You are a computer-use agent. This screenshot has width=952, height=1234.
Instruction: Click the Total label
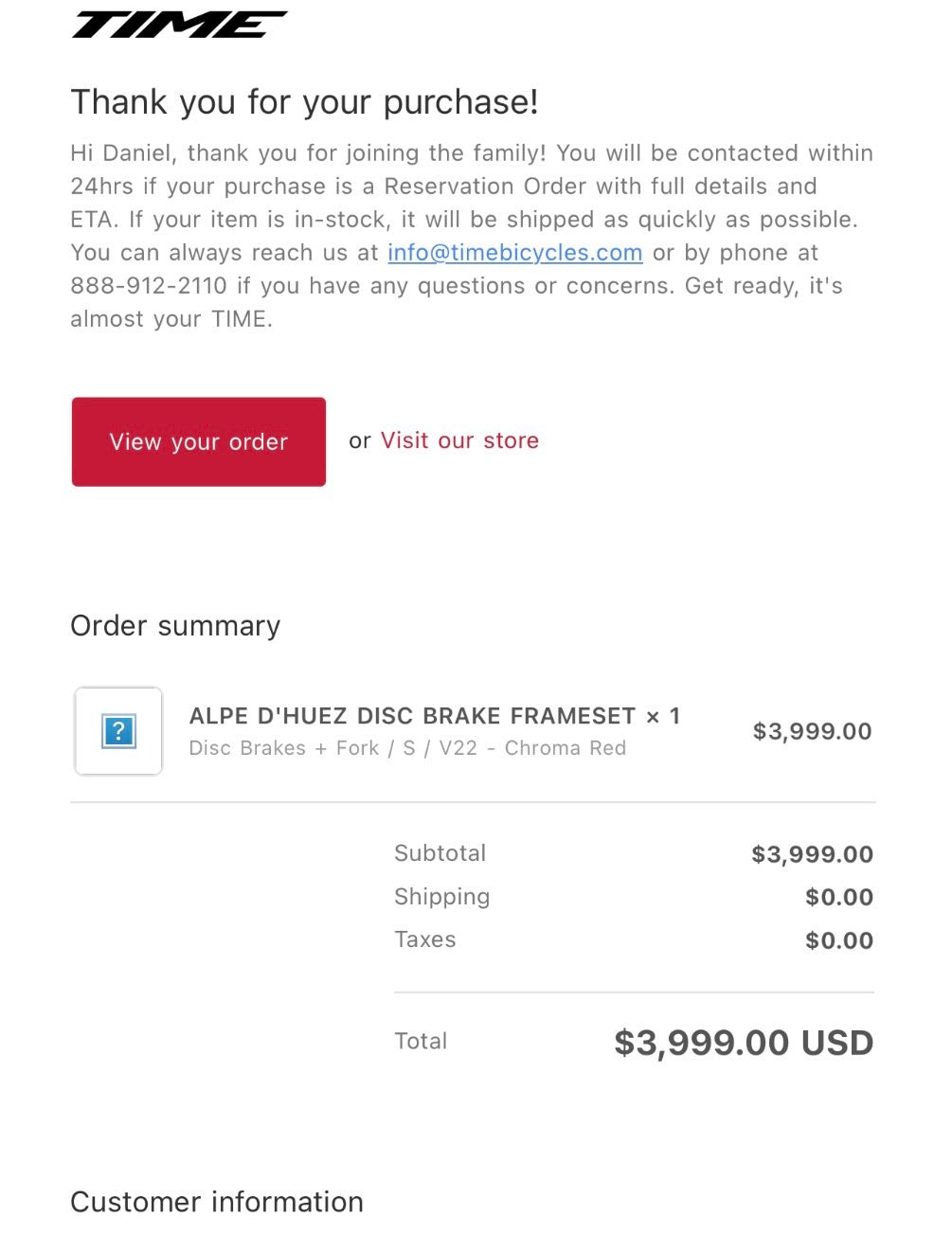click(421, 1041)
